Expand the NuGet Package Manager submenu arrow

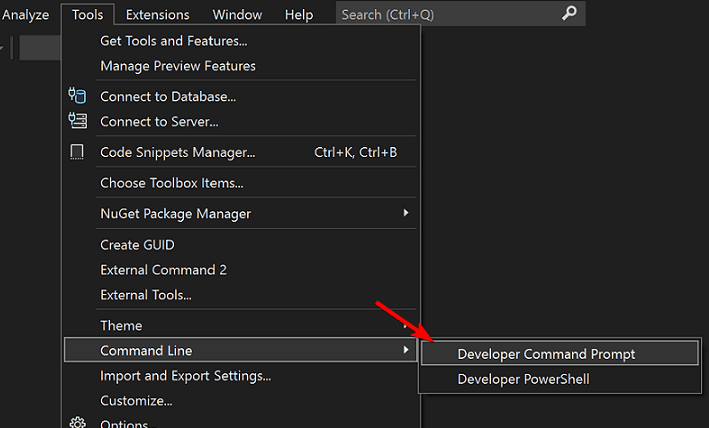click(405, 213)
